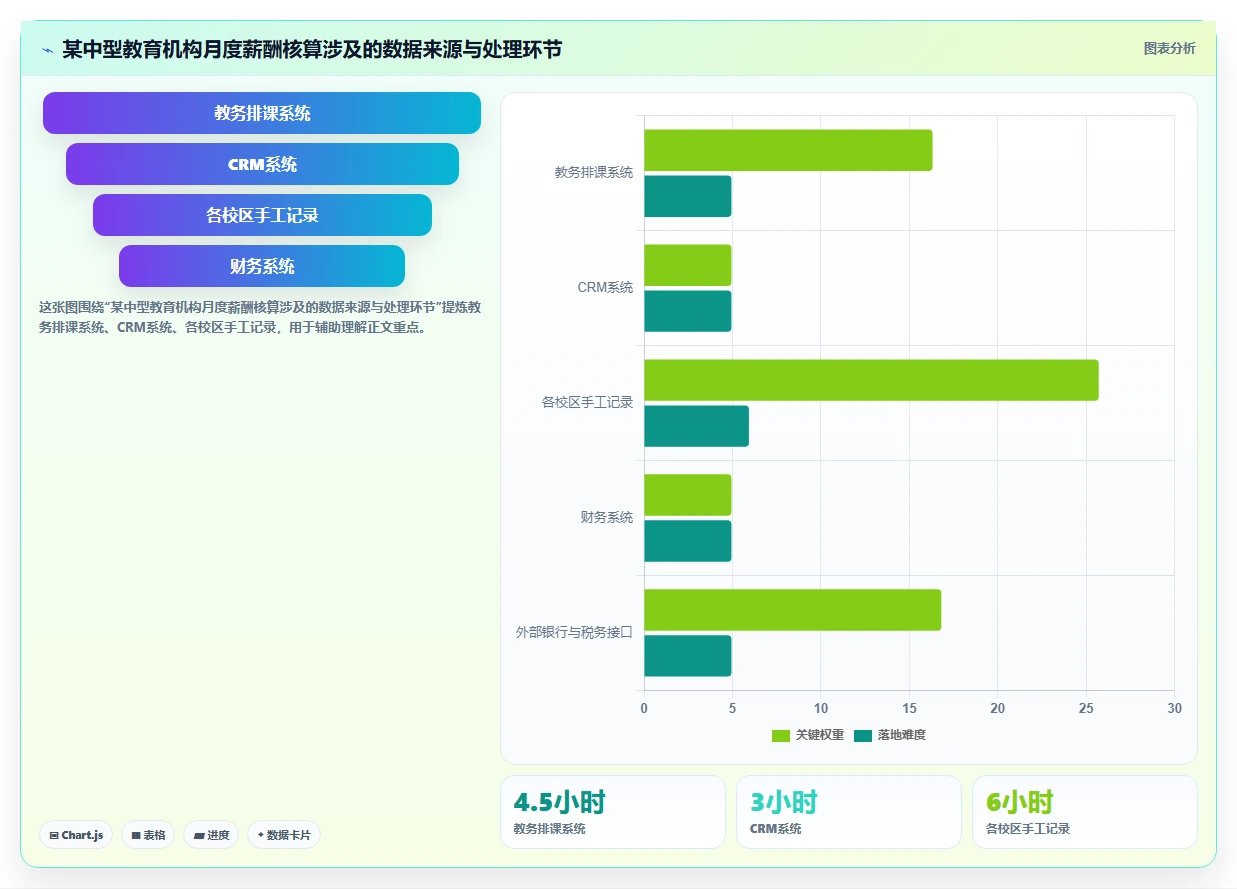Click the 关键权重 bar for 财务系统

point(688,495)
